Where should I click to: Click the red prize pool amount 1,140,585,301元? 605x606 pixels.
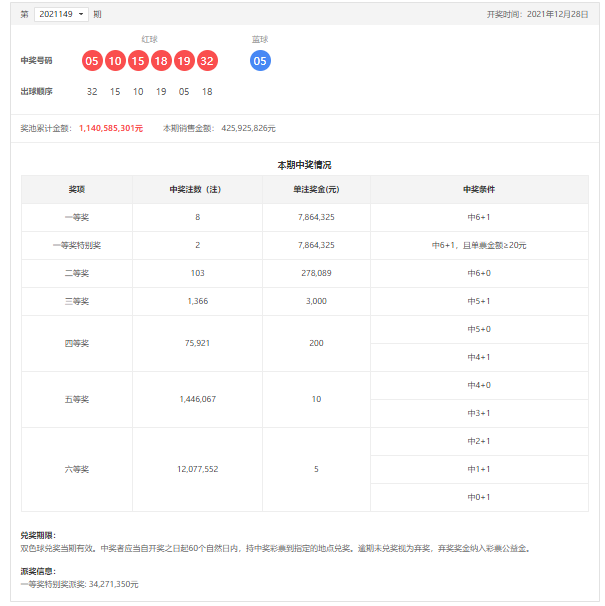tap(111, 128)
